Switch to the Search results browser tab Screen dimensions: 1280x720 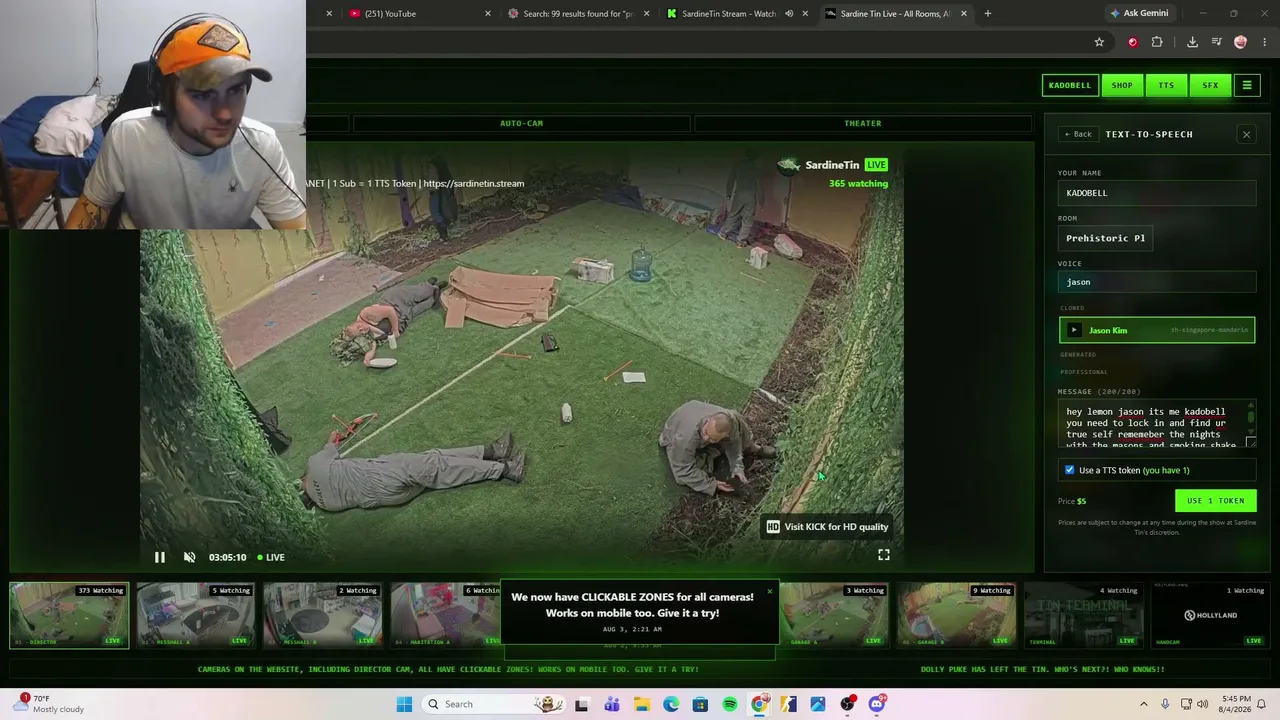579,14
